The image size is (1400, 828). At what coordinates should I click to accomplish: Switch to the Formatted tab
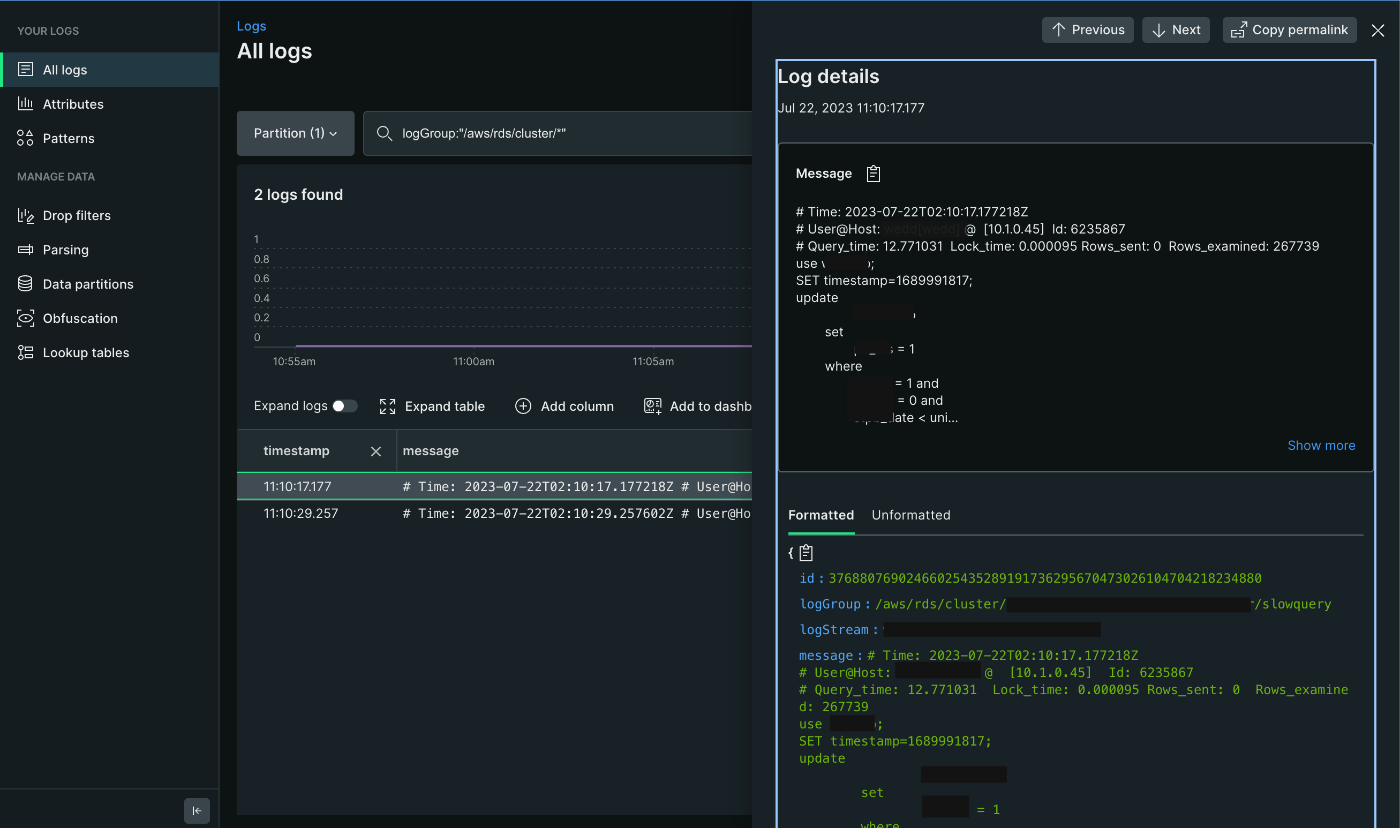point(821,515)
